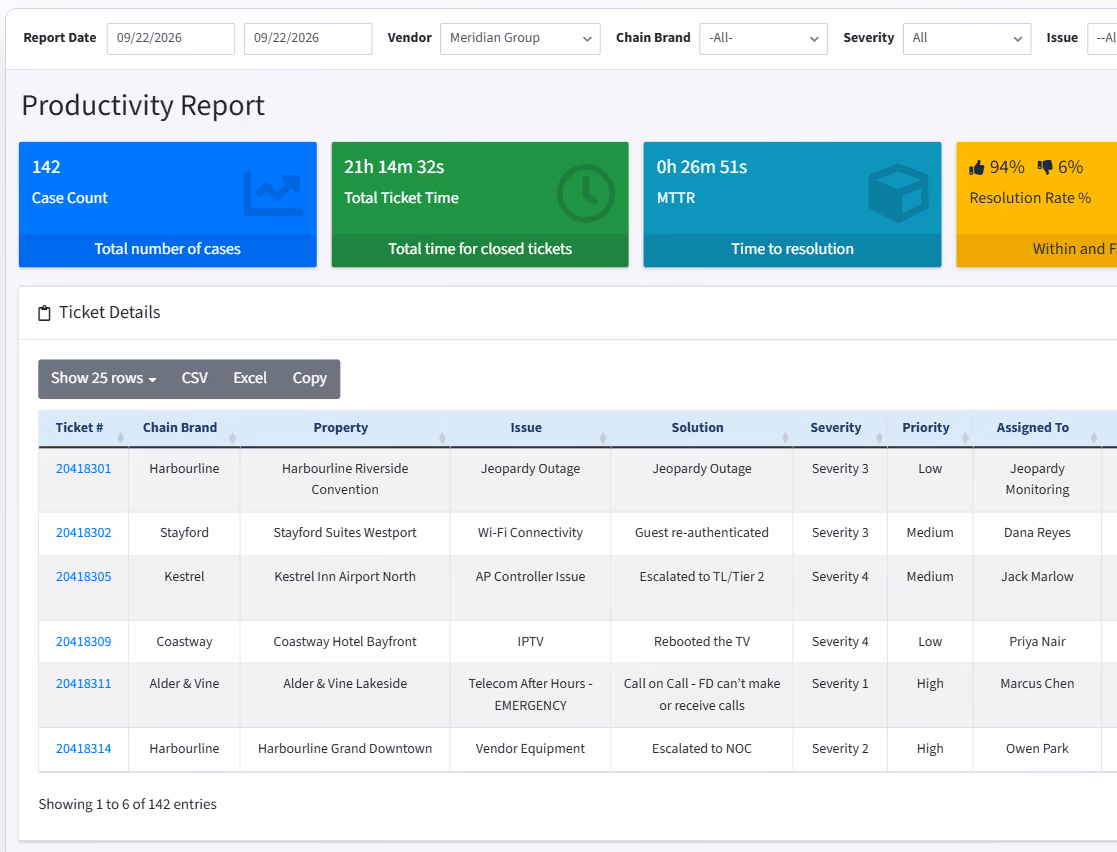Click Time to resolution footer
This screenshot has height=852, width=1117.
point(792,249)
